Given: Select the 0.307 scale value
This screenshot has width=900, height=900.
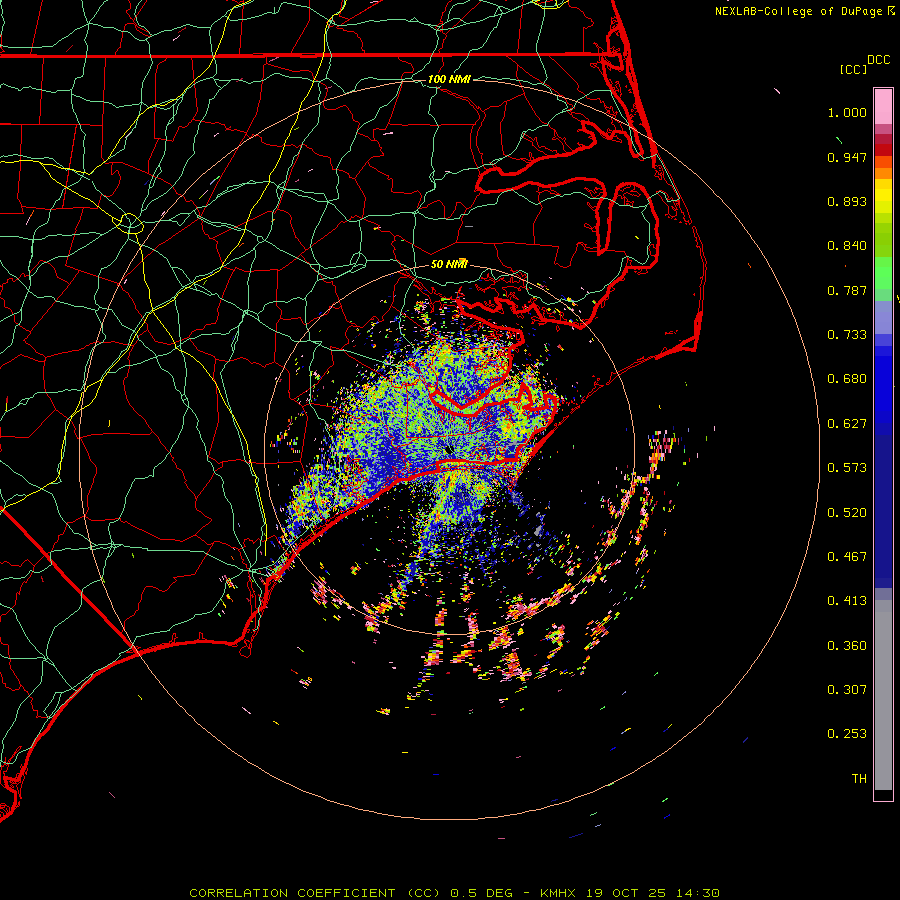Looking at the screenshot, I should pos(847,690).
